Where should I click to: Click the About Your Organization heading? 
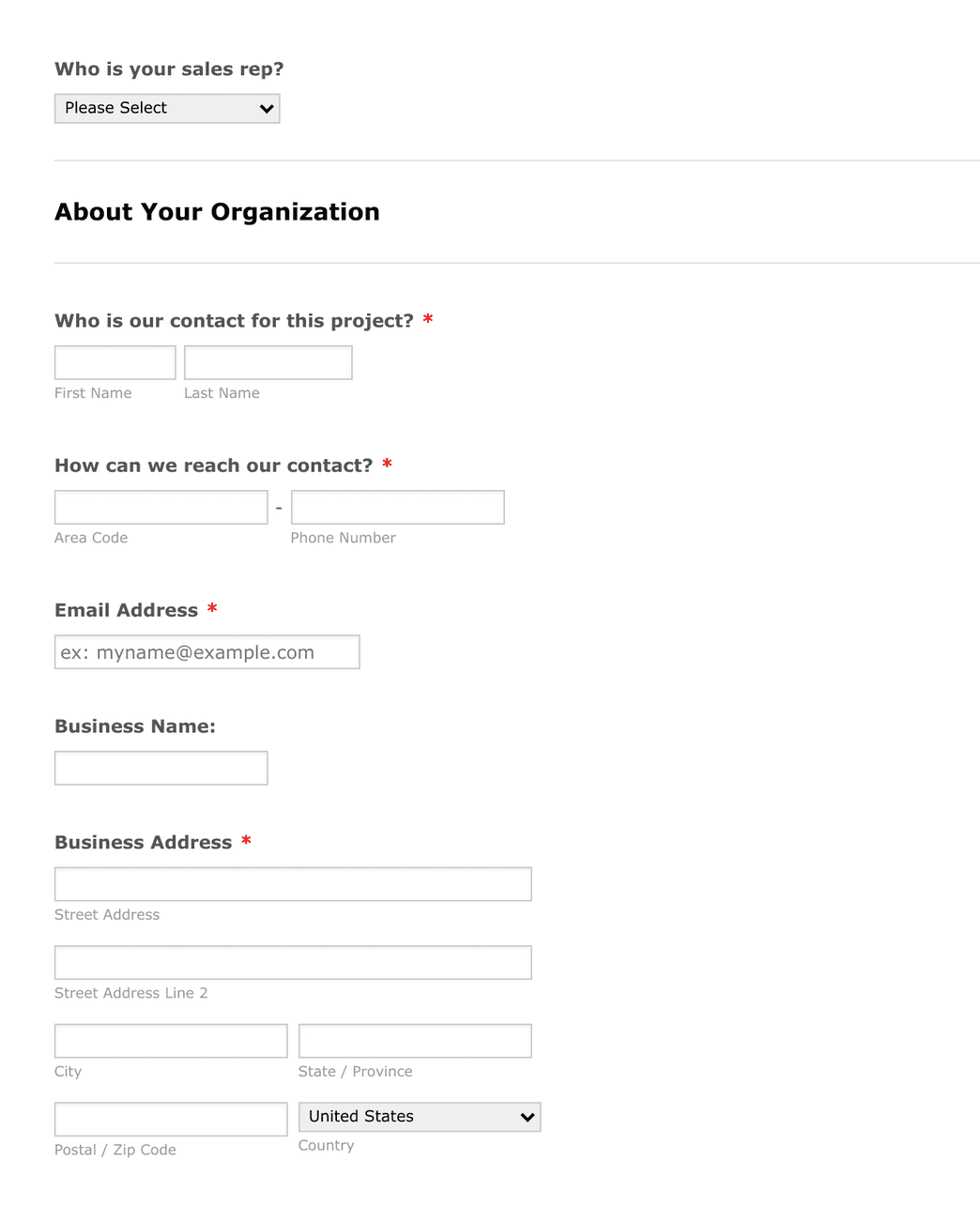click(x=217, y=212)
